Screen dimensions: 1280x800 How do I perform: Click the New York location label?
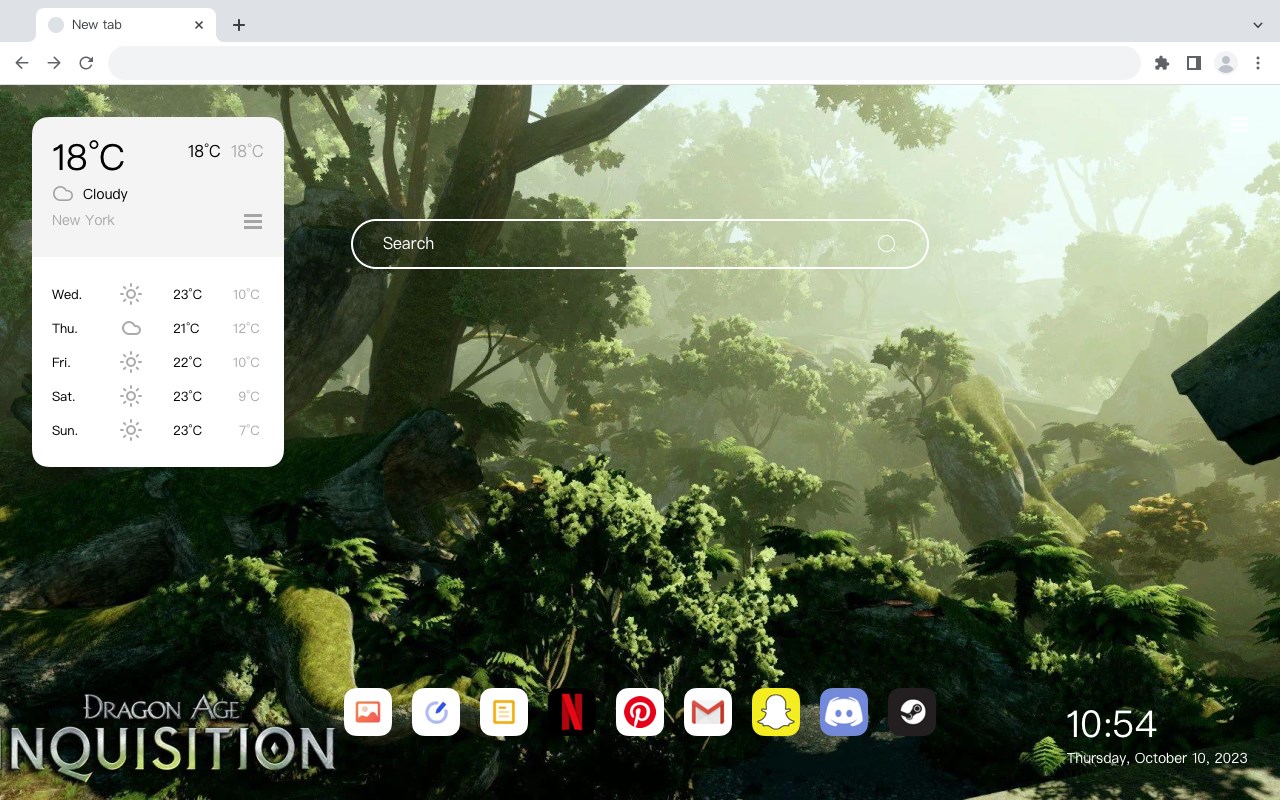[83, 220]
